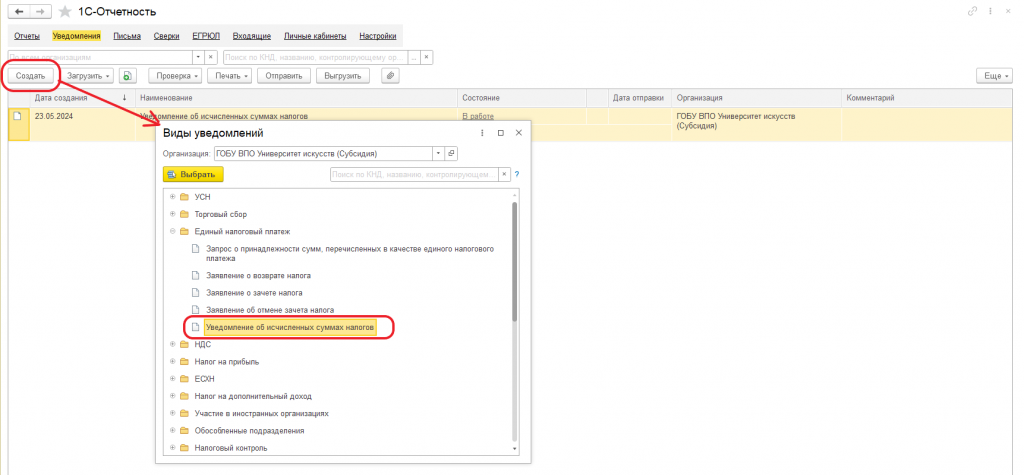Image resolution: width=1024 pixels, height=475 pixels.
Task: Clear the dialog search field x
Action: click(x=504, y=174)
